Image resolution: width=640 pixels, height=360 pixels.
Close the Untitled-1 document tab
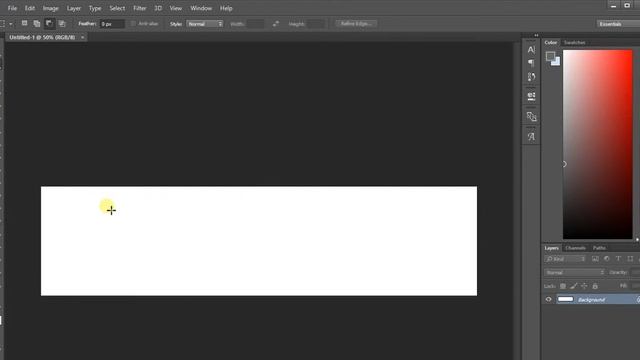(82, 37)
